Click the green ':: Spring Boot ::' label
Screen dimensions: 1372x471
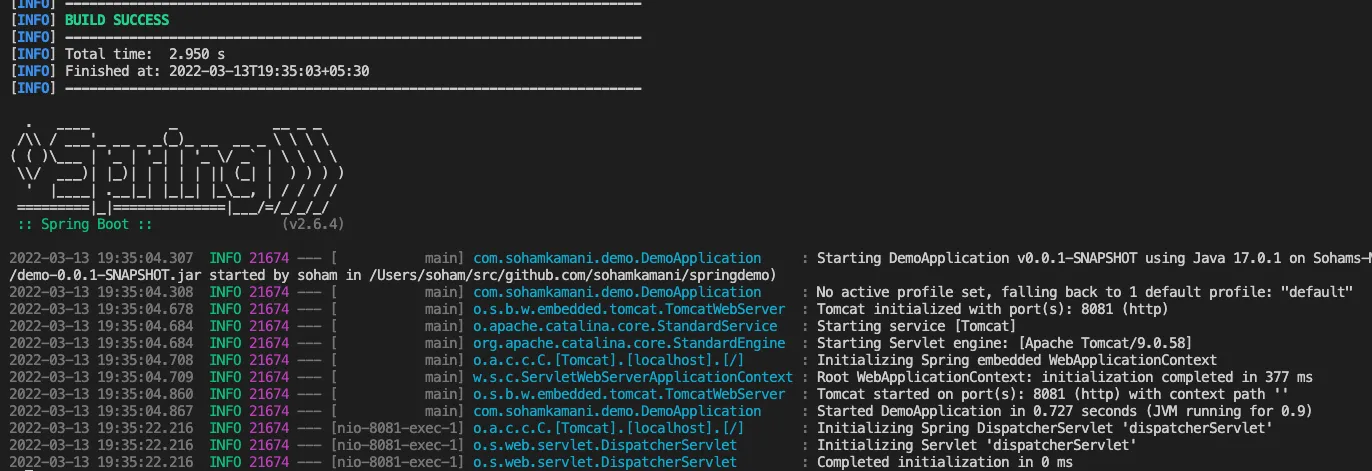(x=85, y=224)
